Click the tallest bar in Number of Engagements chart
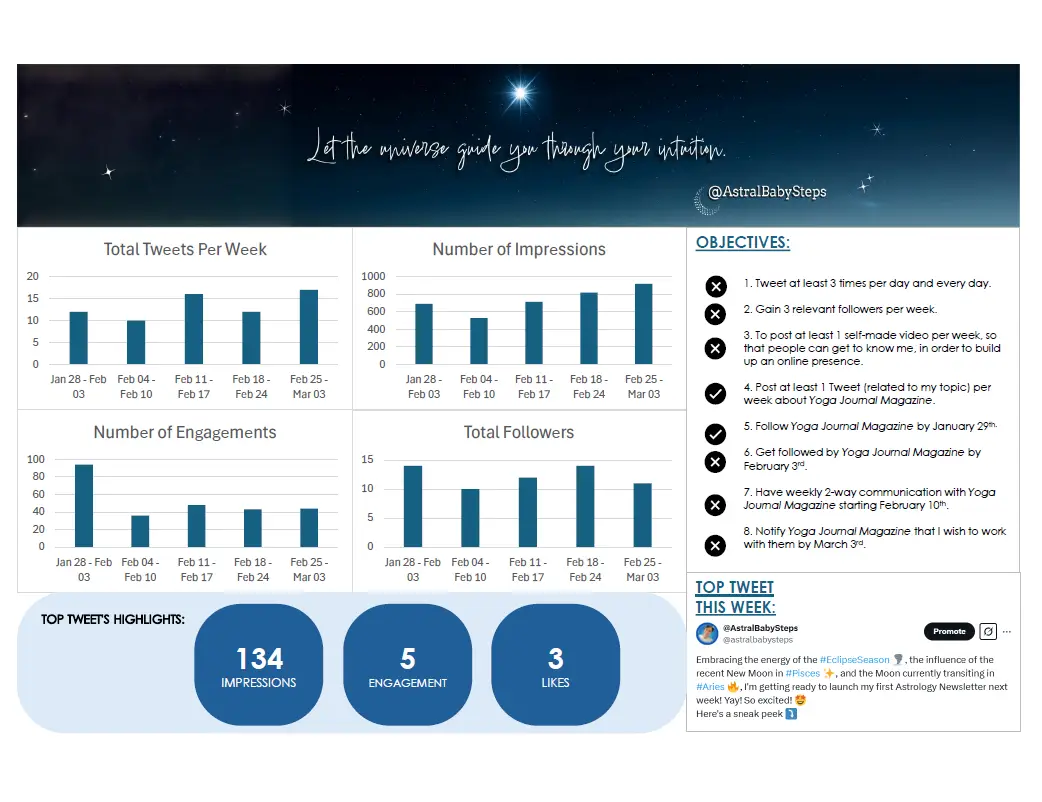 (x=83, y=505)
